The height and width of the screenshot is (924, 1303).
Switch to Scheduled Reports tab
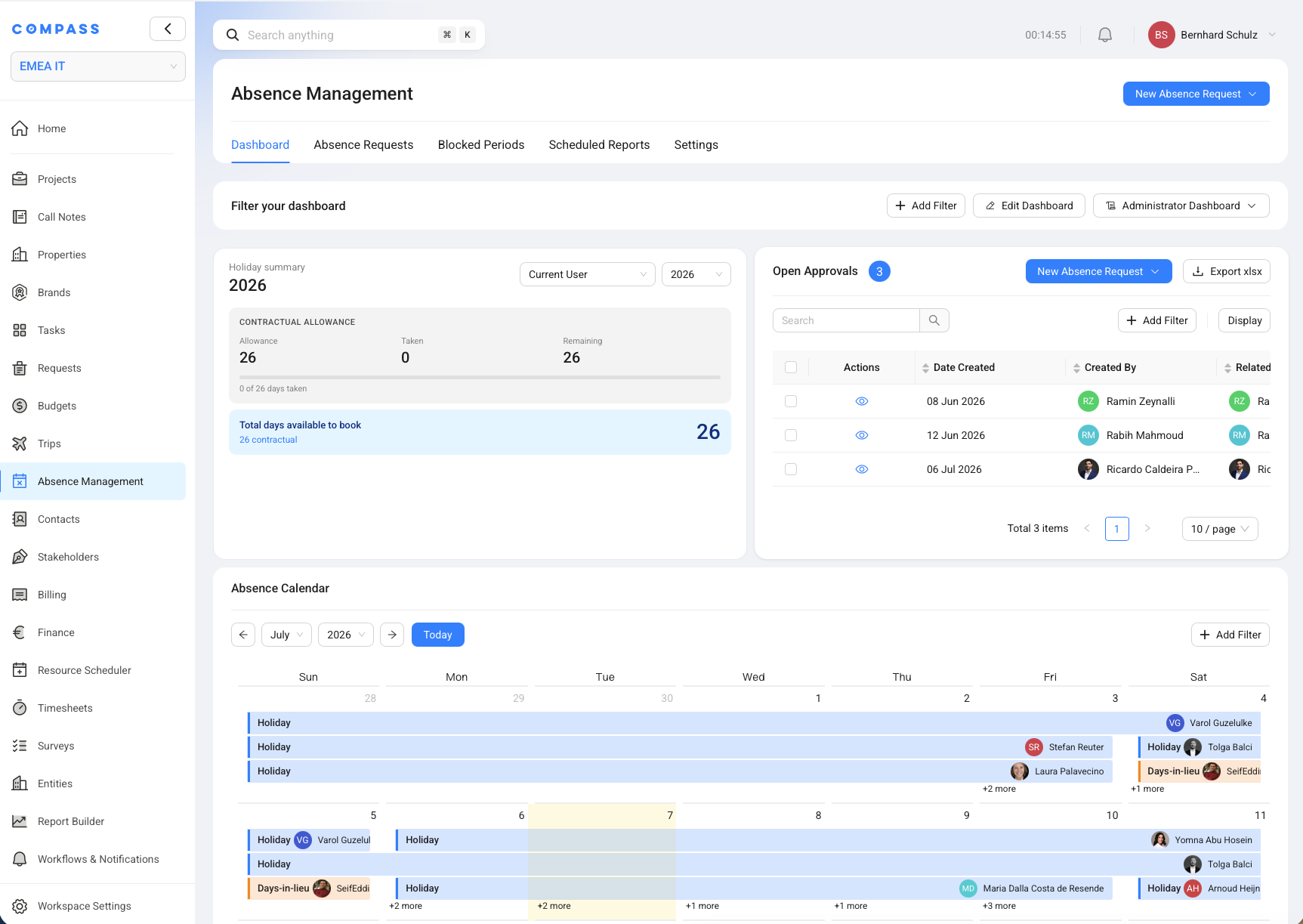(x=599, y=145)
